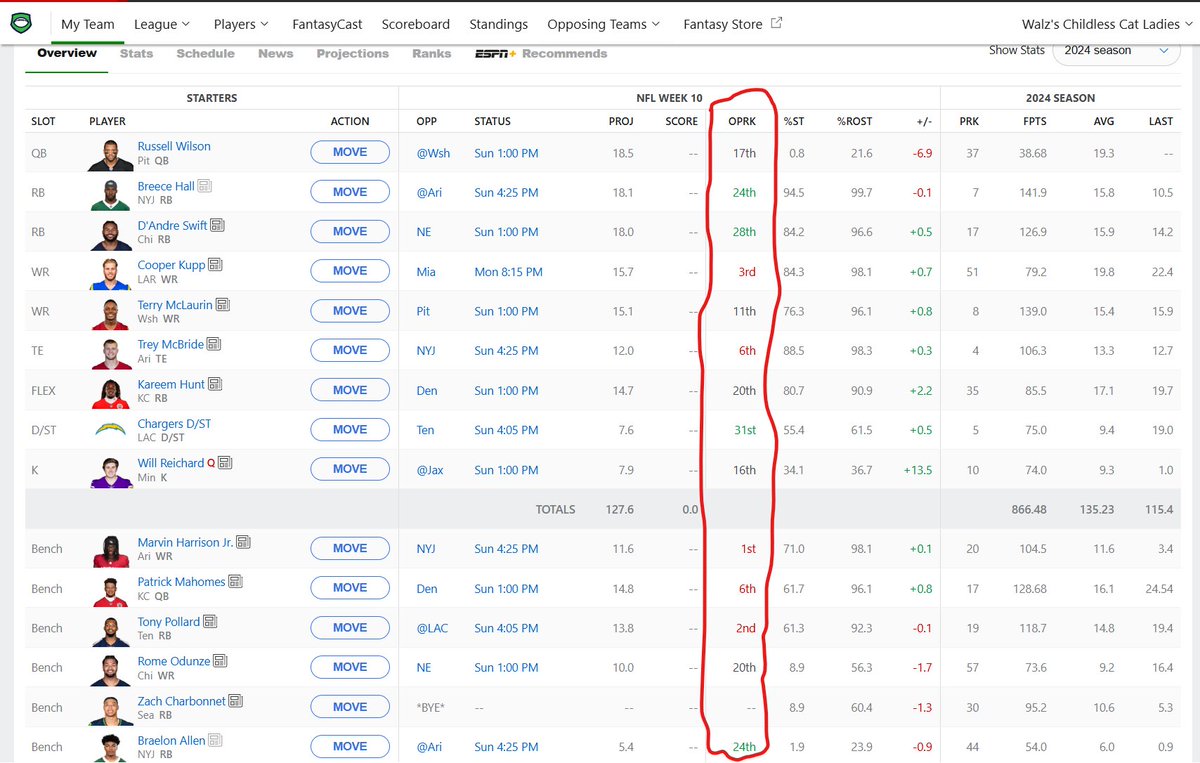Viewport: 1200px width, 763px height.
Task: Open Marvin Harrison Jr.'s player link
Action: pyautogui.click(x=186, y=542)
